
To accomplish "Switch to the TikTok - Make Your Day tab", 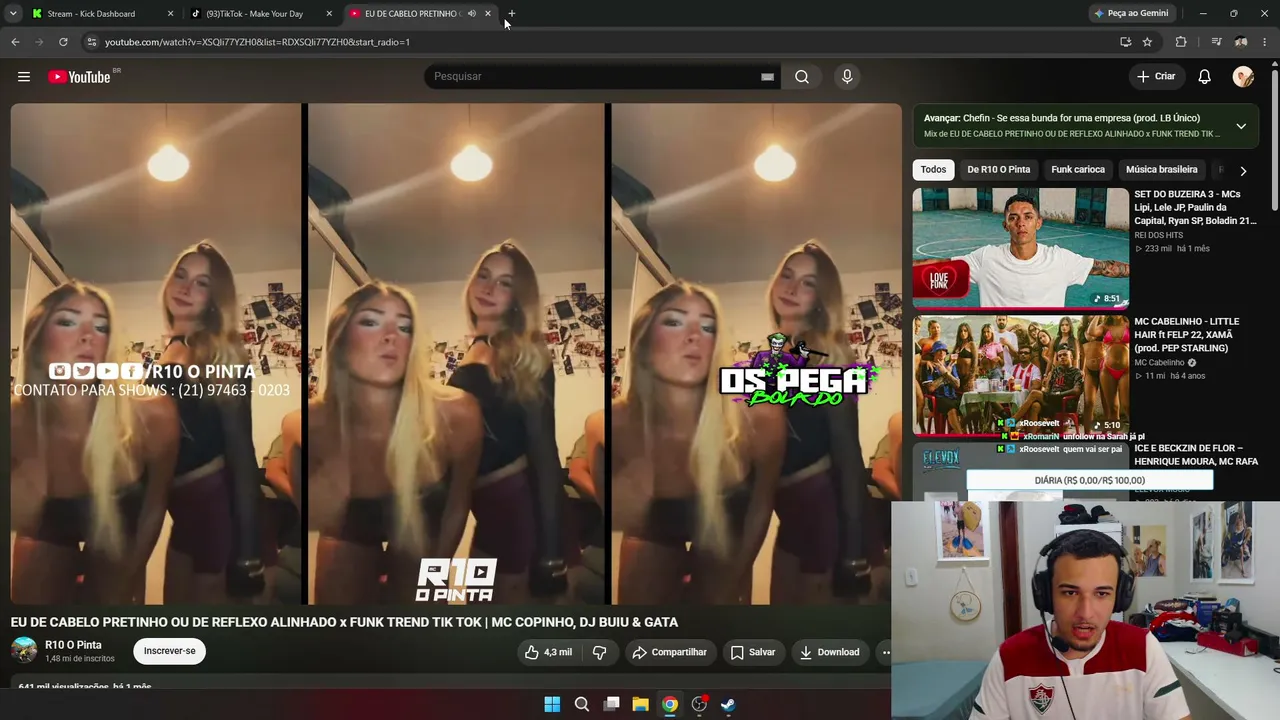I will click(254, 14).
